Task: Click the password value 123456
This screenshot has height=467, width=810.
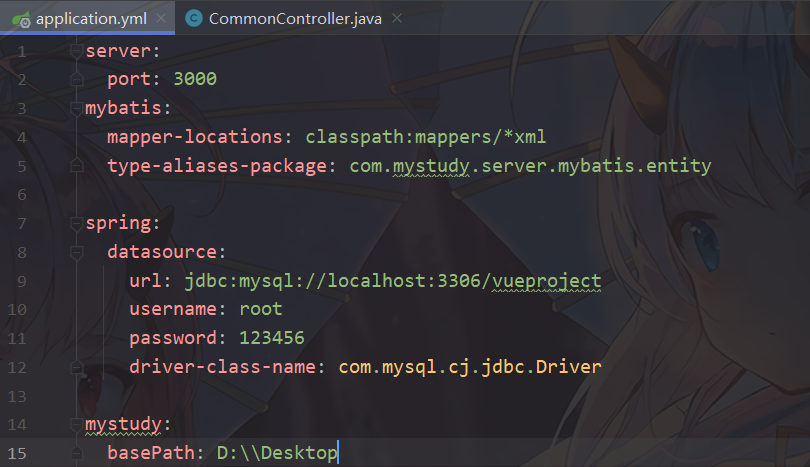Action: (x=271, y=338)
